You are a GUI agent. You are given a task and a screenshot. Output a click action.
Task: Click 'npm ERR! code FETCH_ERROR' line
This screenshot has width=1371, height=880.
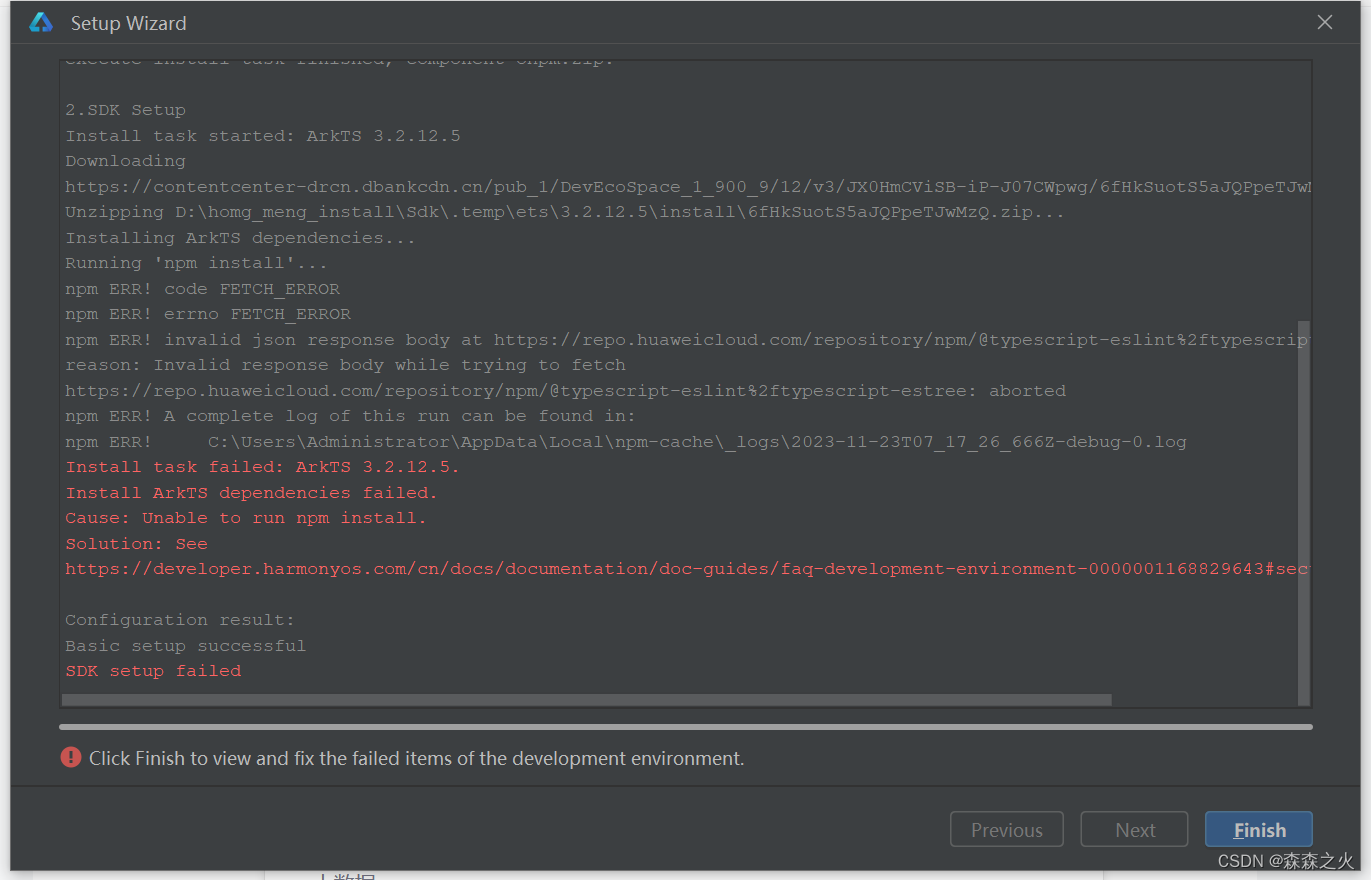pos(202,289)
